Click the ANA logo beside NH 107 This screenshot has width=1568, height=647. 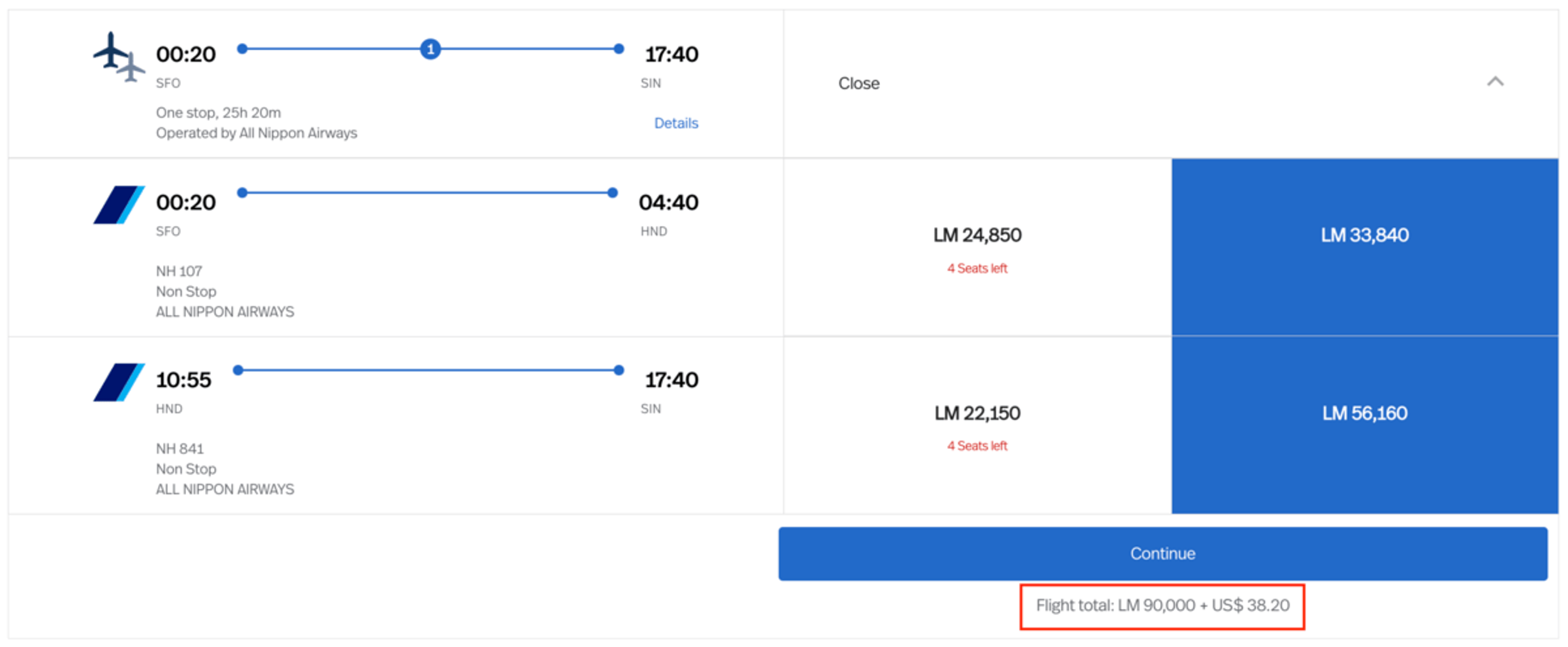pos(119,205)
